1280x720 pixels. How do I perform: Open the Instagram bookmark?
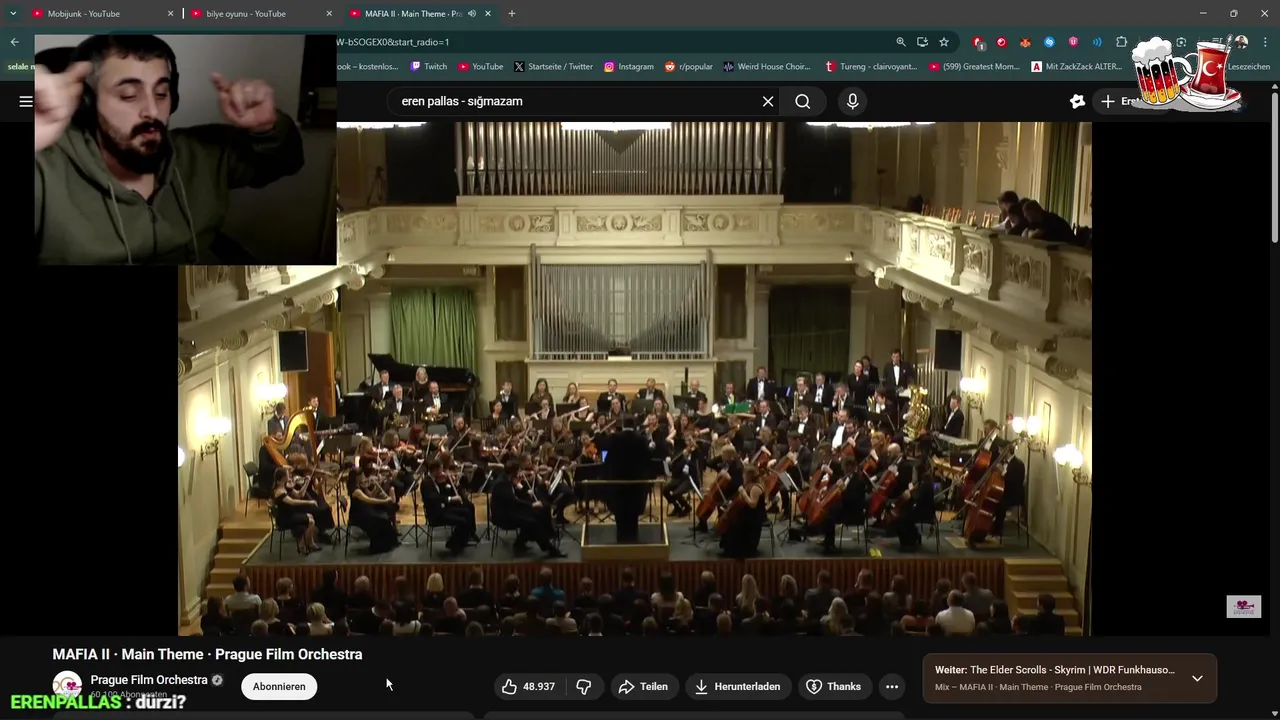pyautogui.click(x=629, y=67)
